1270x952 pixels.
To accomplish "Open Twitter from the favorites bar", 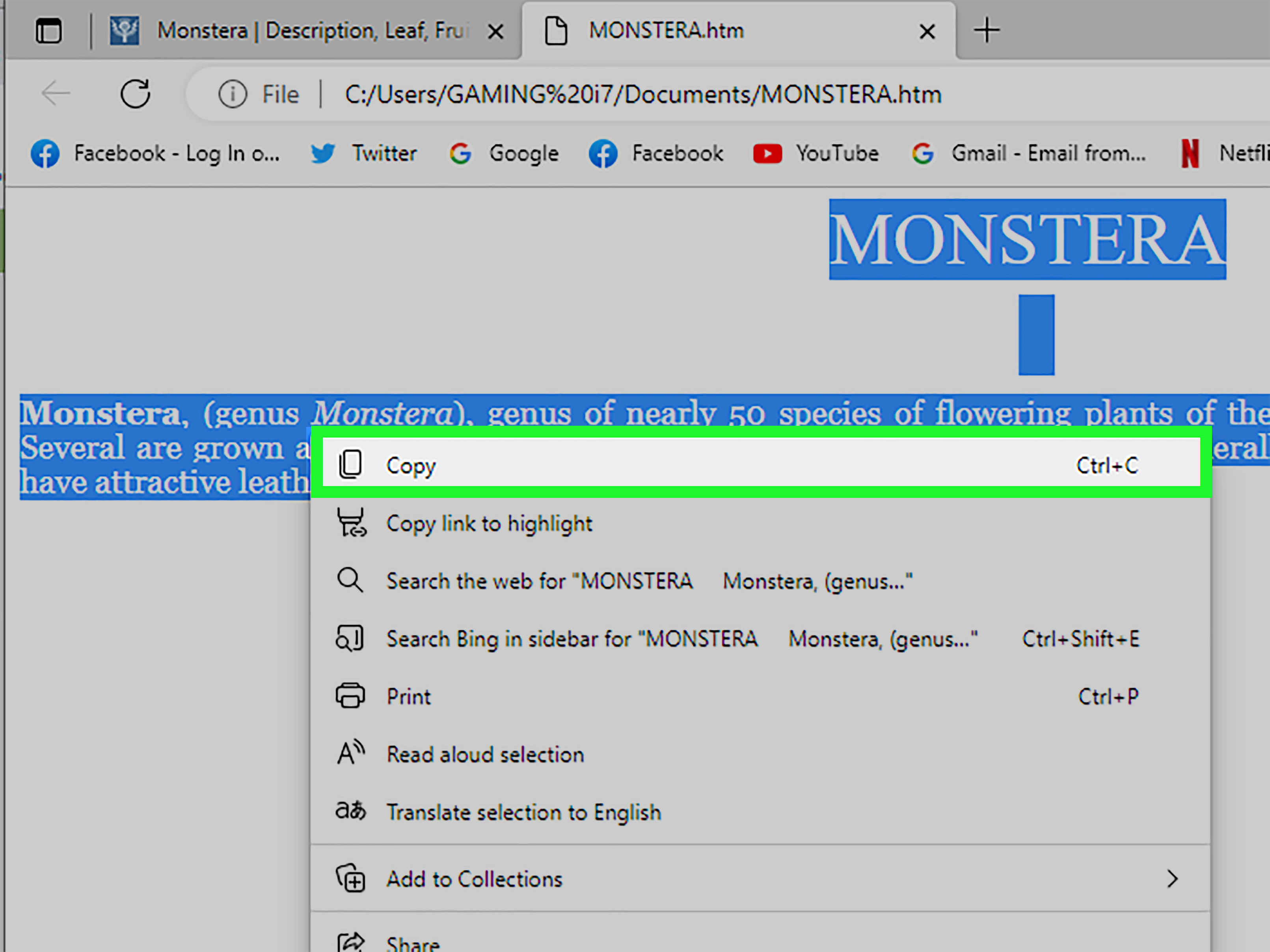I will pyautogui.click(x=364, y=153).
